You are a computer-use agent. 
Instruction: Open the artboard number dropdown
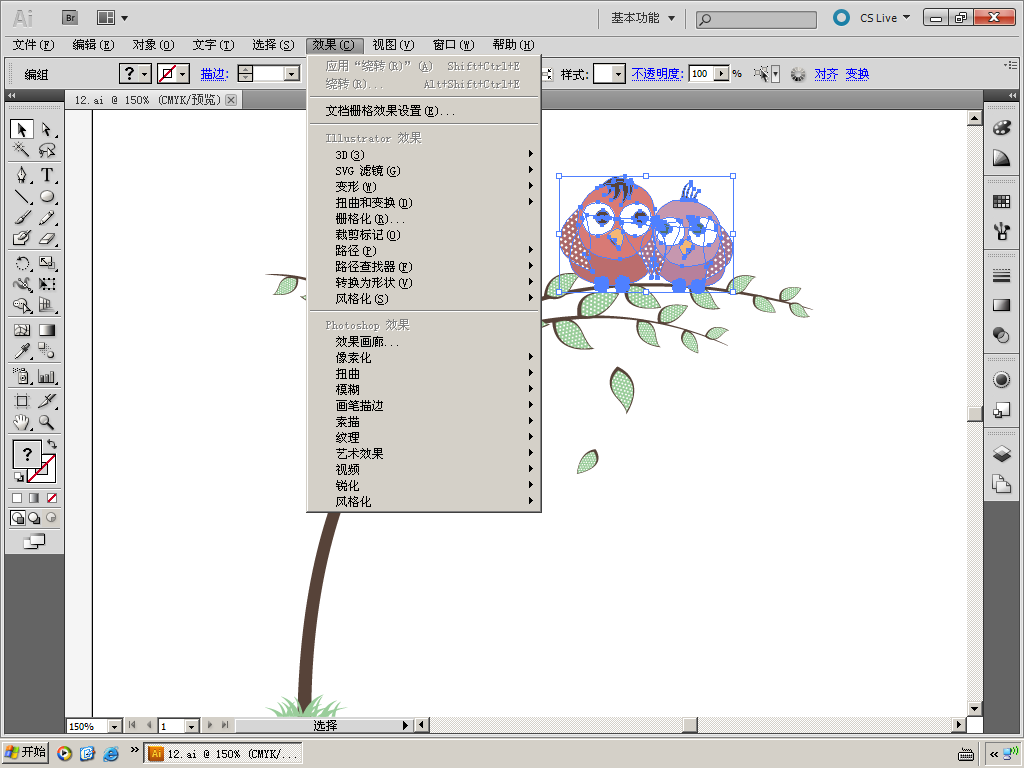click(191, 726)
